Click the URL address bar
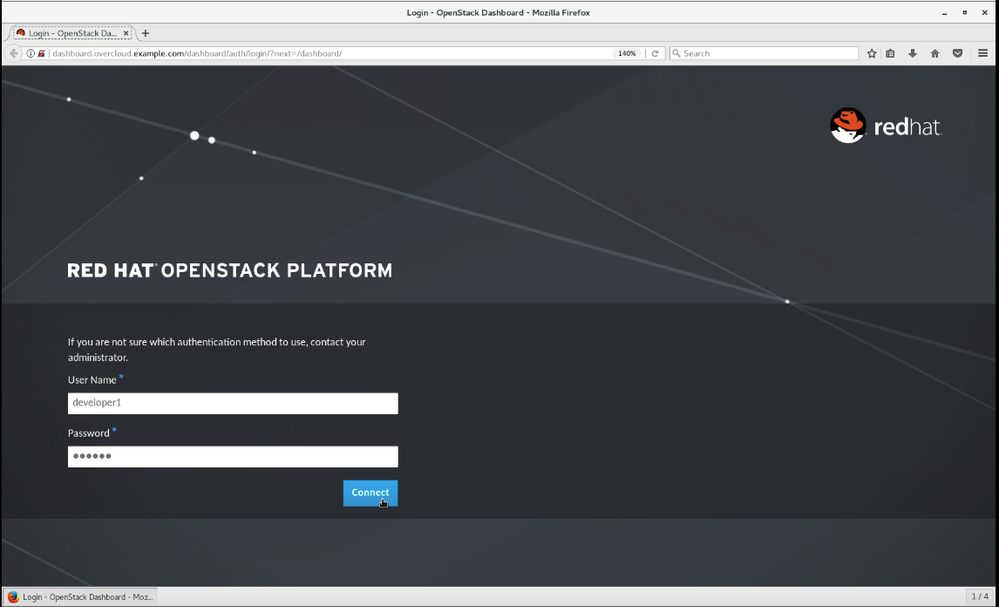 pyautogui.click(x=320, y=53)
